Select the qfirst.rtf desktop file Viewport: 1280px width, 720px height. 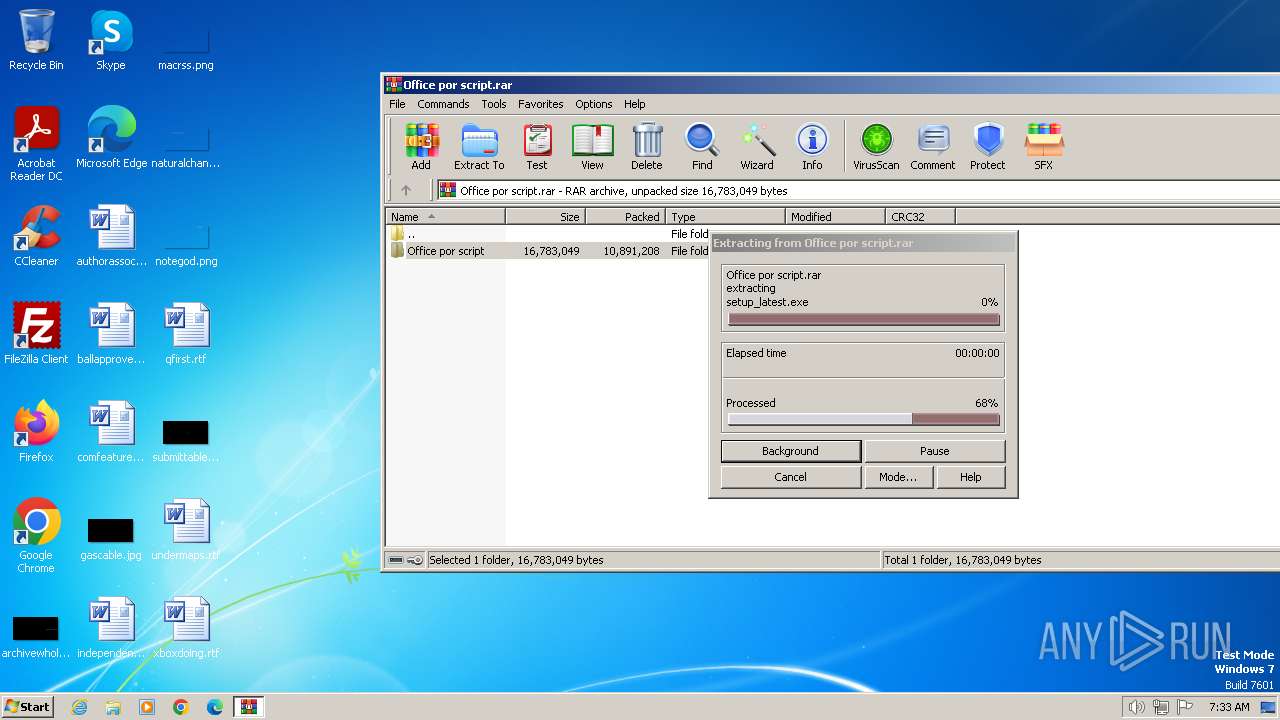pos(186,334)
